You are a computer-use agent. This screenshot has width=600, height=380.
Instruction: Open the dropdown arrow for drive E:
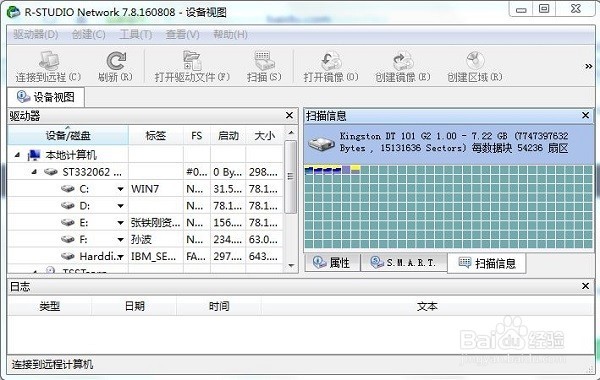click(x=121, y=223)
